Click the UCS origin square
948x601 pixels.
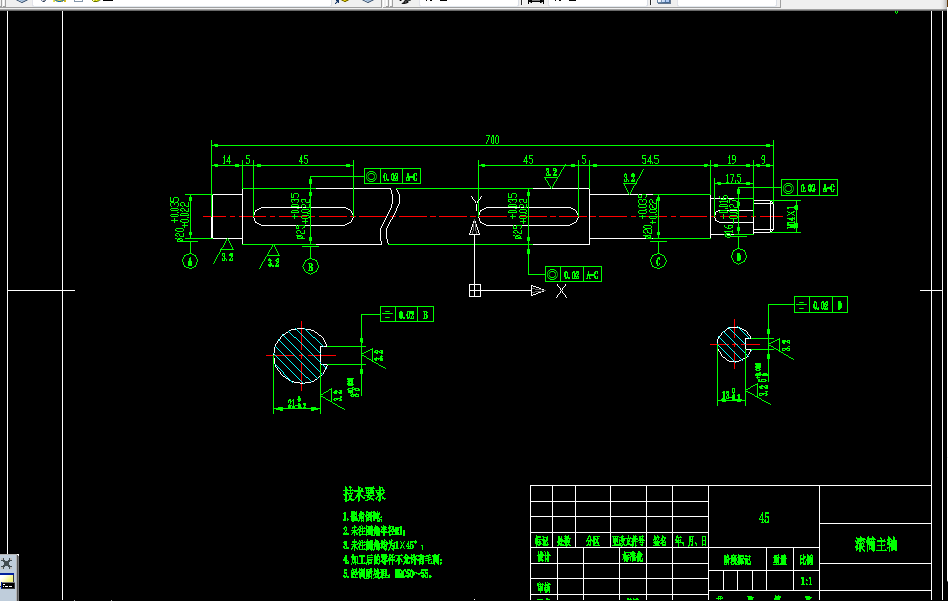[475, 291]
